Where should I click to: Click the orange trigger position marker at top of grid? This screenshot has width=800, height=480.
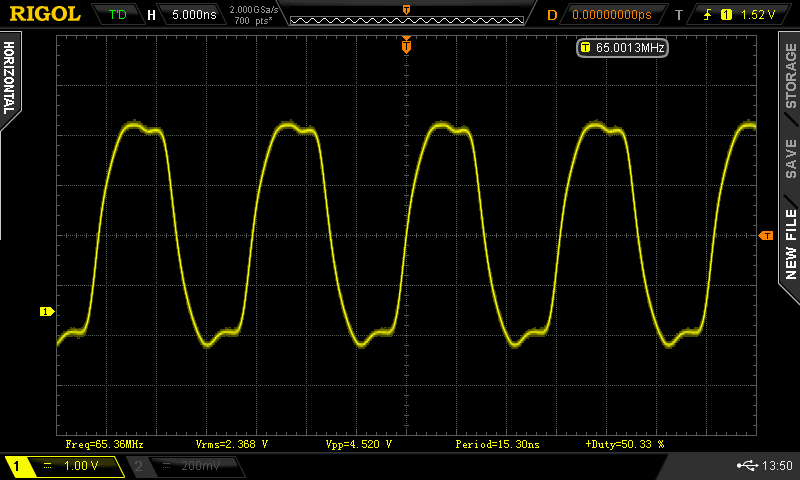(406, 45)
